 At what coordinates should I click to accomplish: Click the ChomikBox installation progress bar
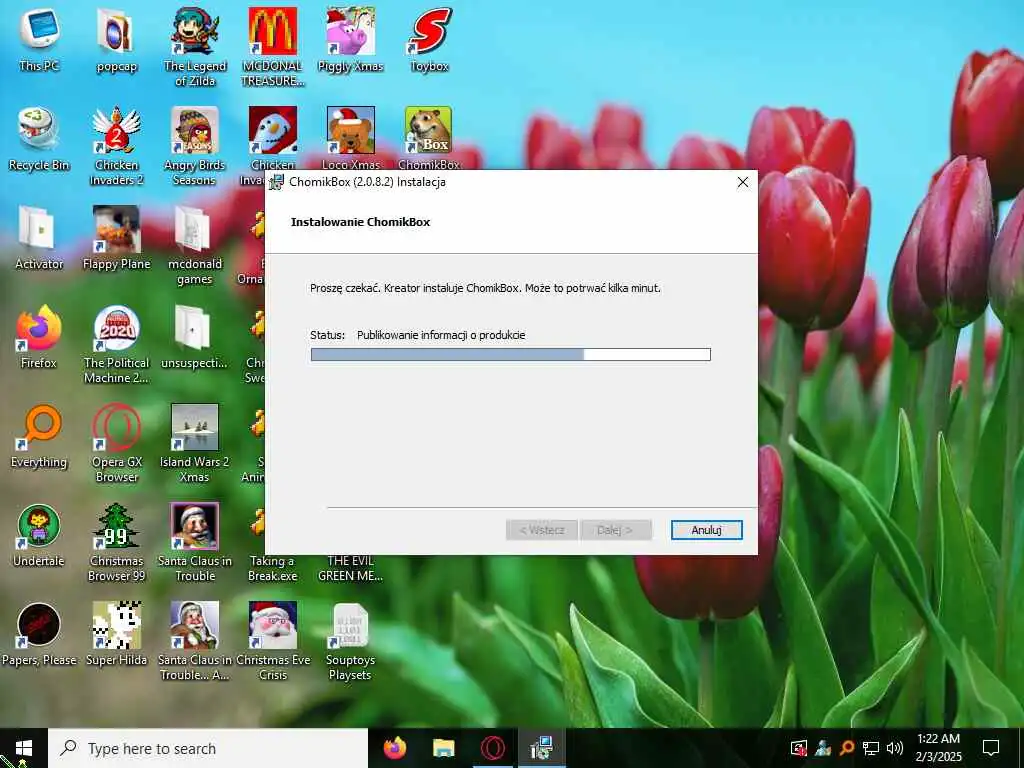(x=510, y=355)
